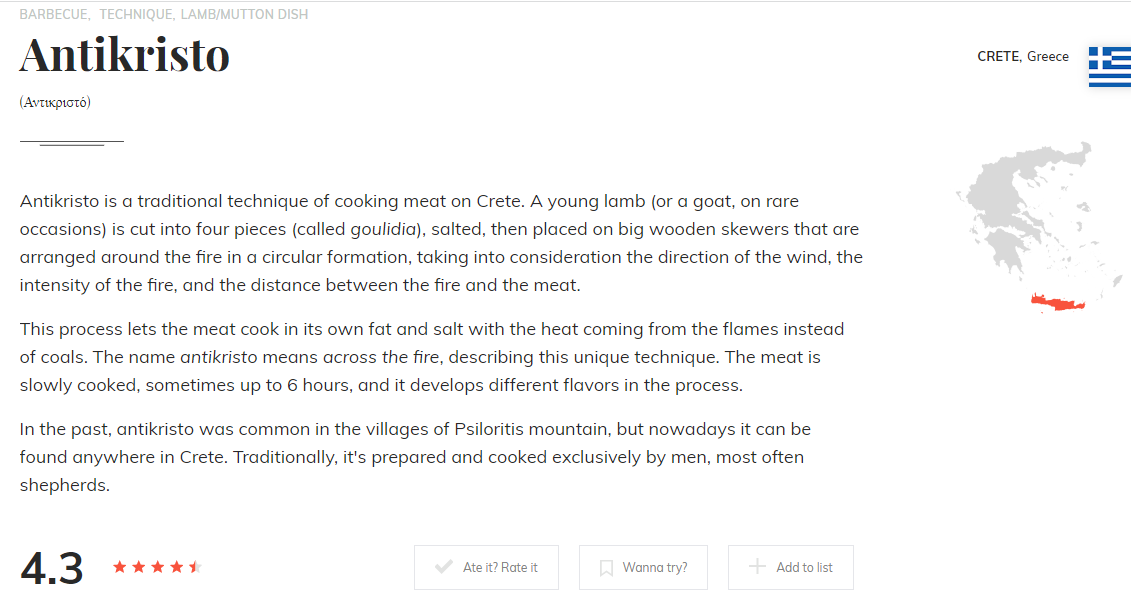Click the plus icon beside Add to list
The image size is (1131, 607).
click(758, 567)
